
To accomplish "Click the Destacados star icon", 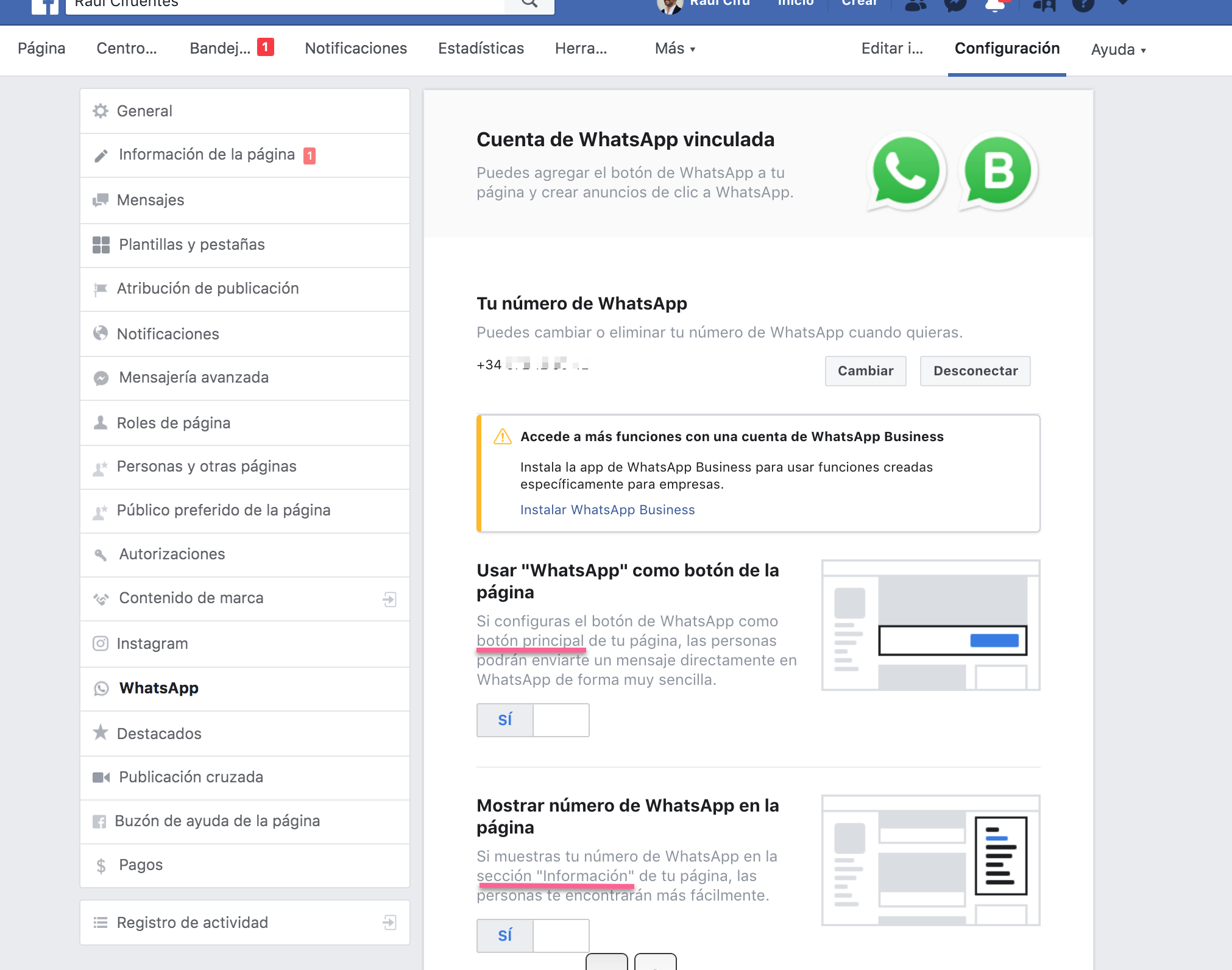I will tap(101, 732).
